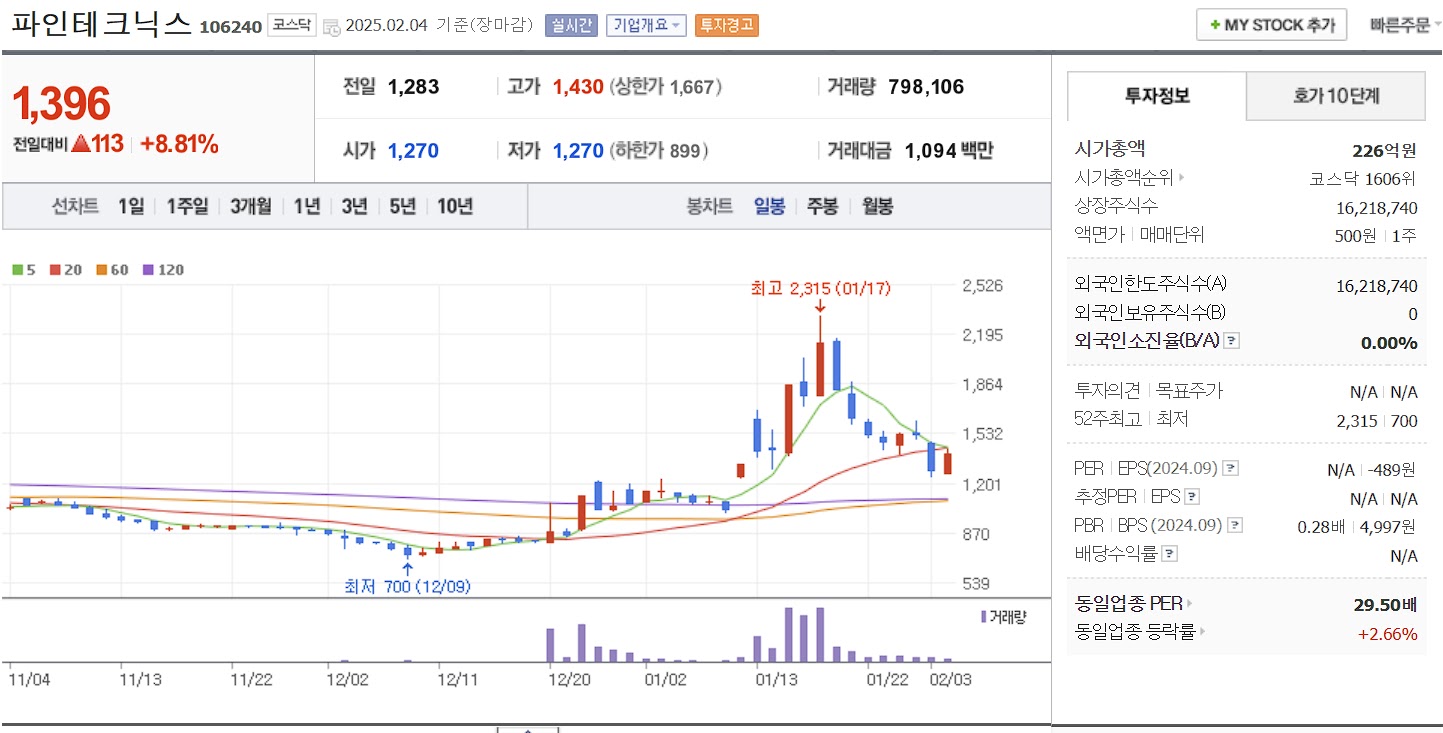Click the change rate +8.81%
This screenshot has height=733, width=1443.
(179, 144)
